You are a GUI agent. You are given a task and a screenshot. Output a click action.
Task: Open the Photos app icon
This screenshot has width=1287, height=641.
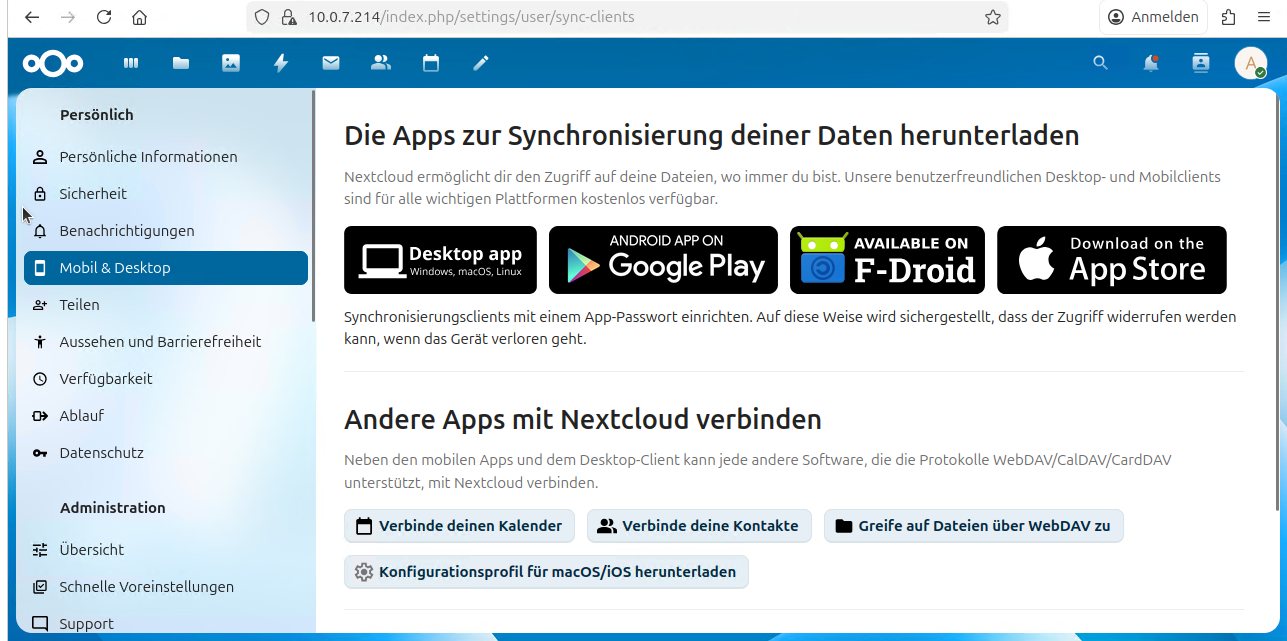231,63
